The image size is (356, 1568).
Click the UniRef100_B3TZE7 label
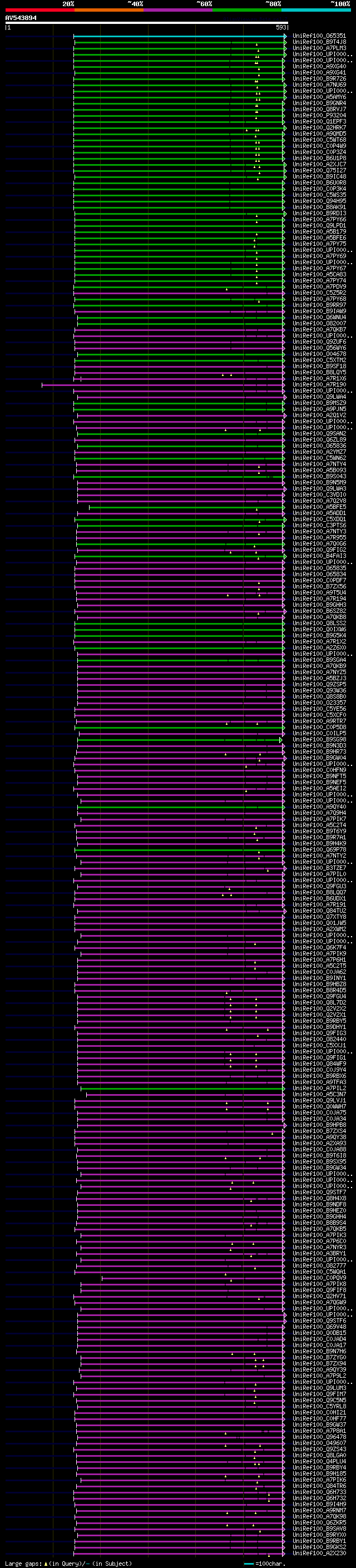pyautogui.click(x=319, y=868)
